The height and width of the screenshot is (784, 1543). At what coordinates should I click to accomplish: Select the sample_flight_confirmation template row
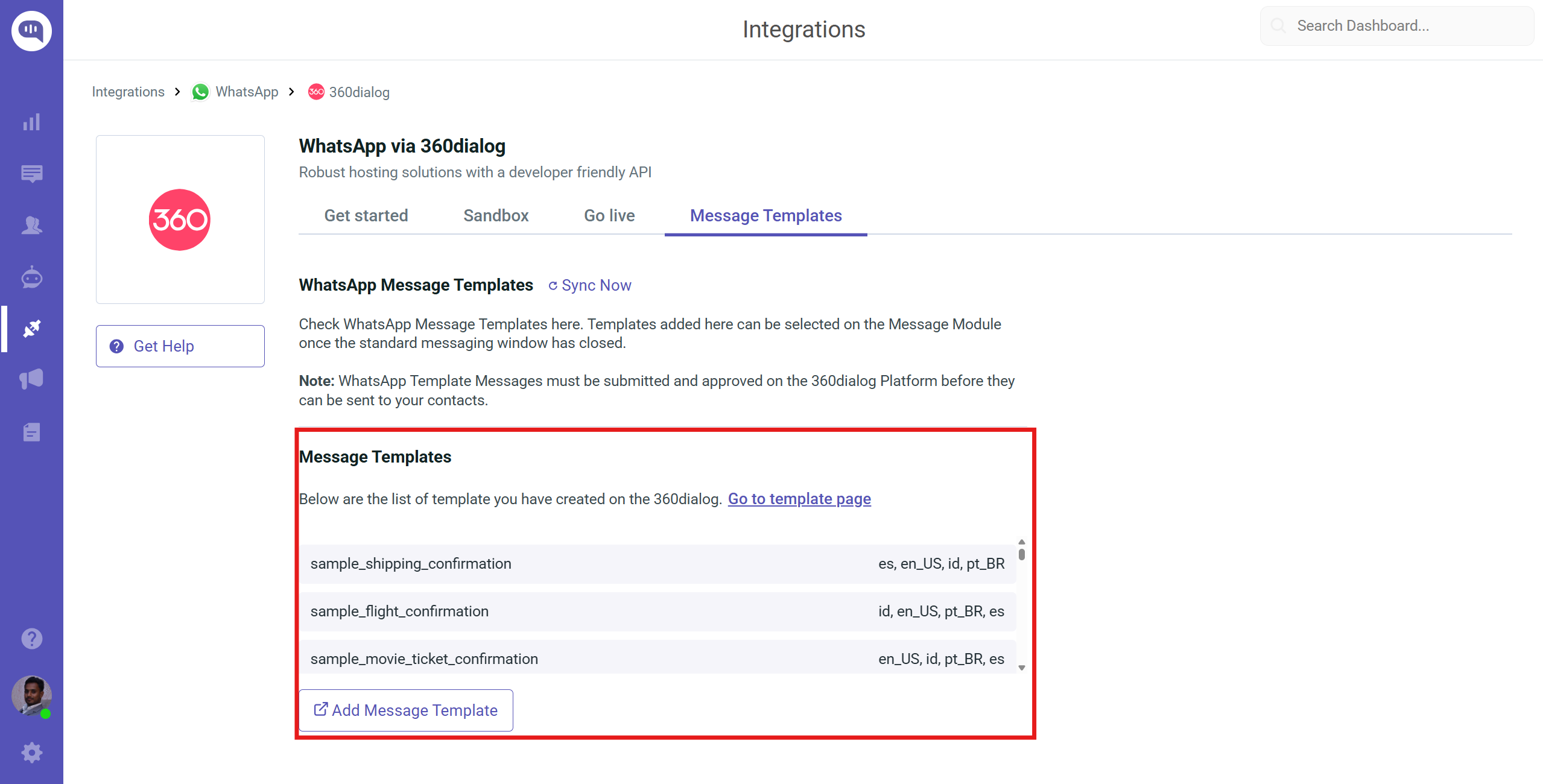click(657, 612)
